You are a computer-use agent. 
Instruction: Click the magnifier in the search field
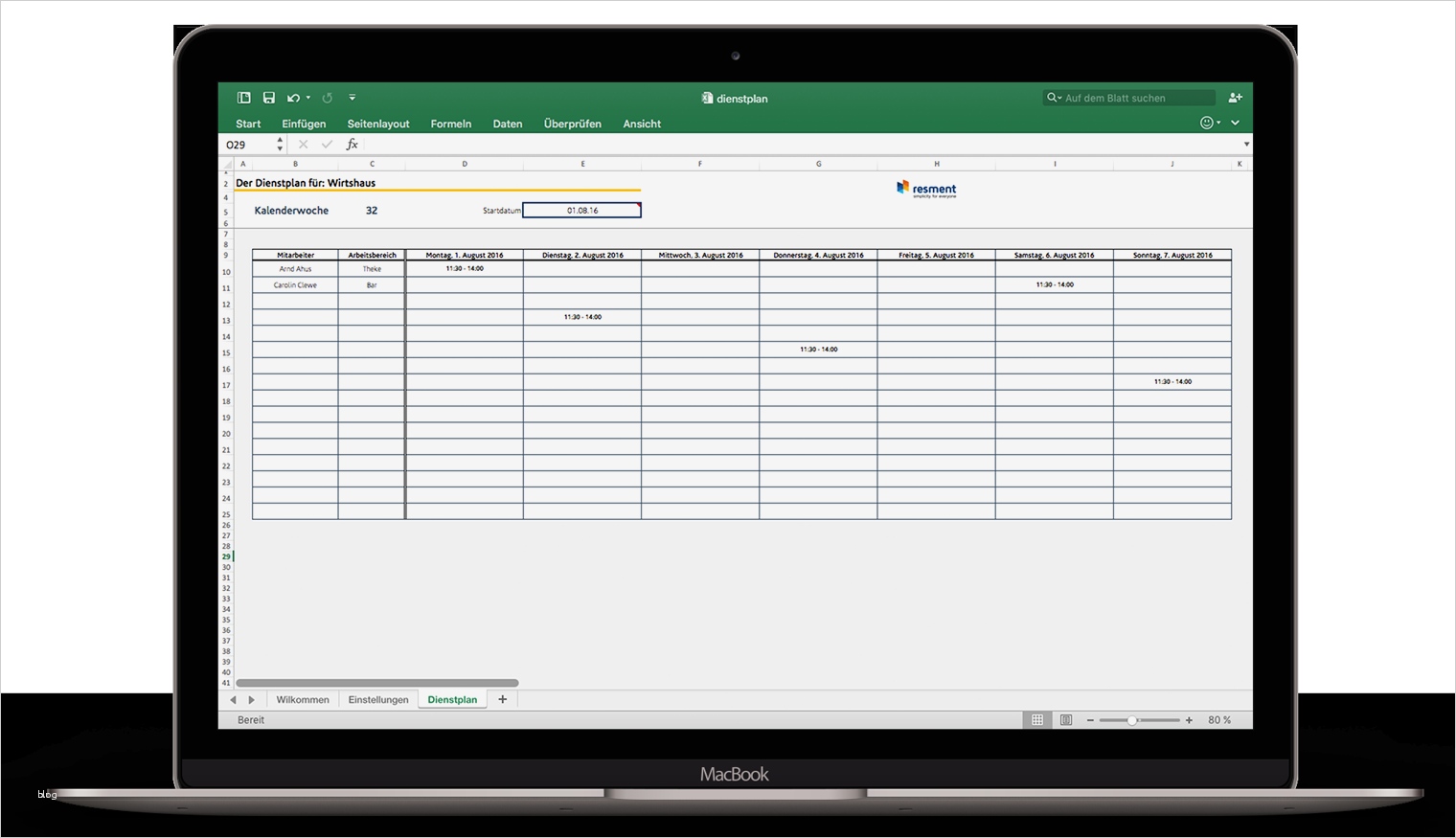pyautogui.click(x=1053, y=98)
